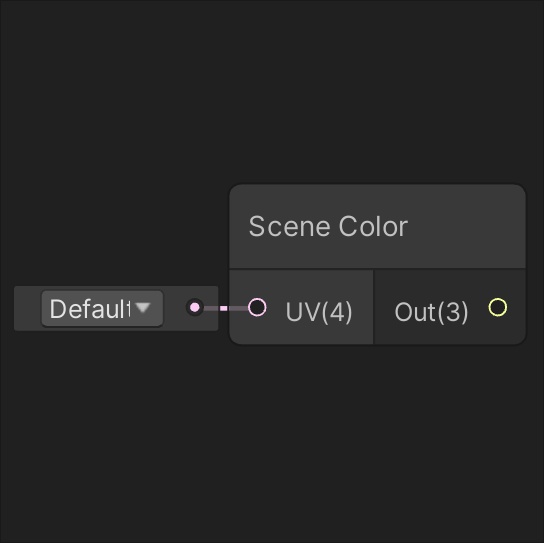Open the Default UV channel dropdown
This screenshot has width=544, height=543.
(102, 308)
